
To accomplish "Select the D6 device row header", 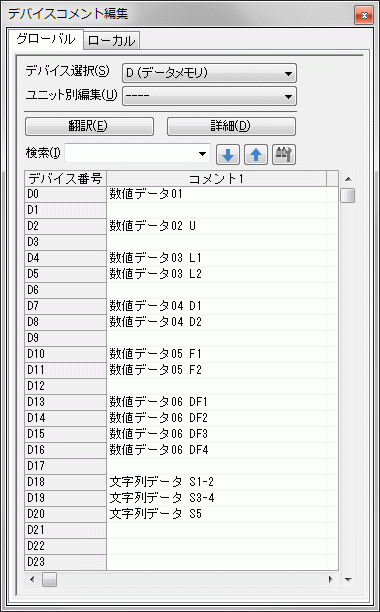I will pos(66,290).
